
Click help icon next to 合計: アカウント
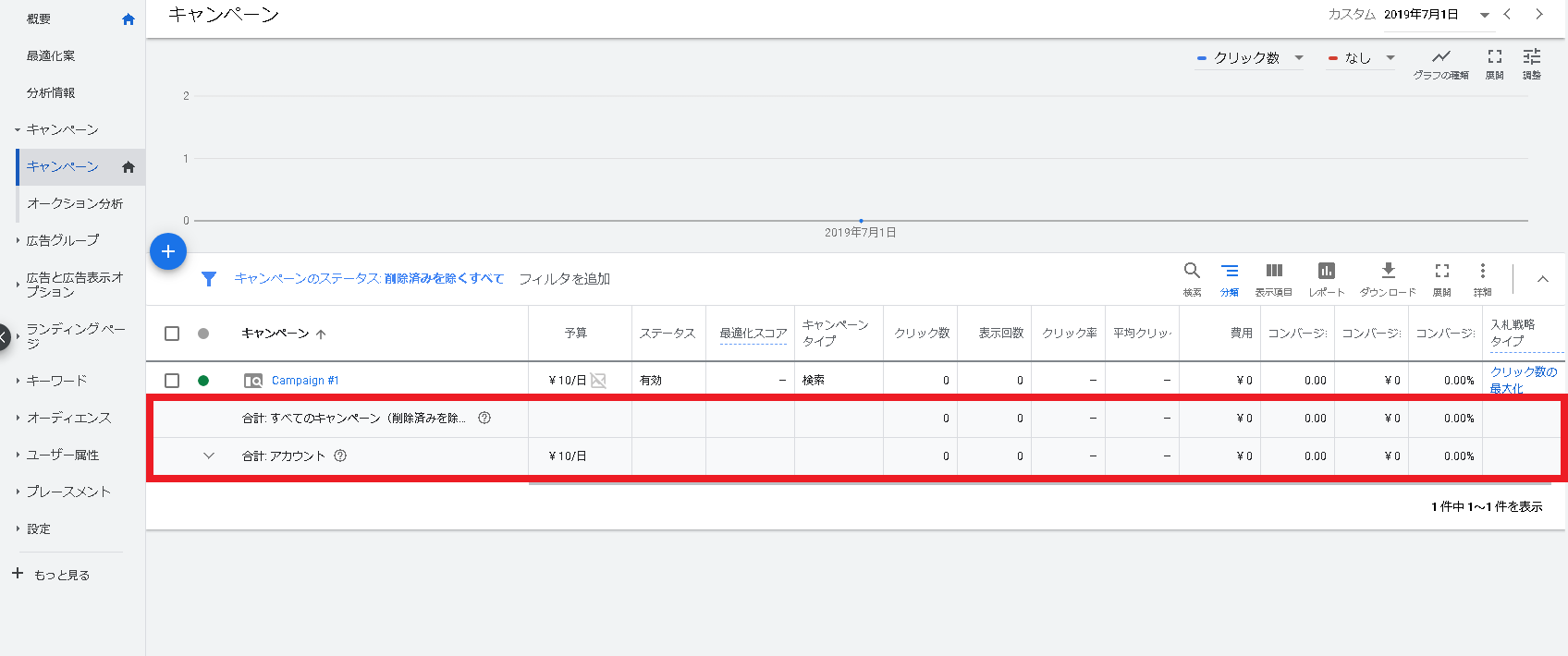340,456
